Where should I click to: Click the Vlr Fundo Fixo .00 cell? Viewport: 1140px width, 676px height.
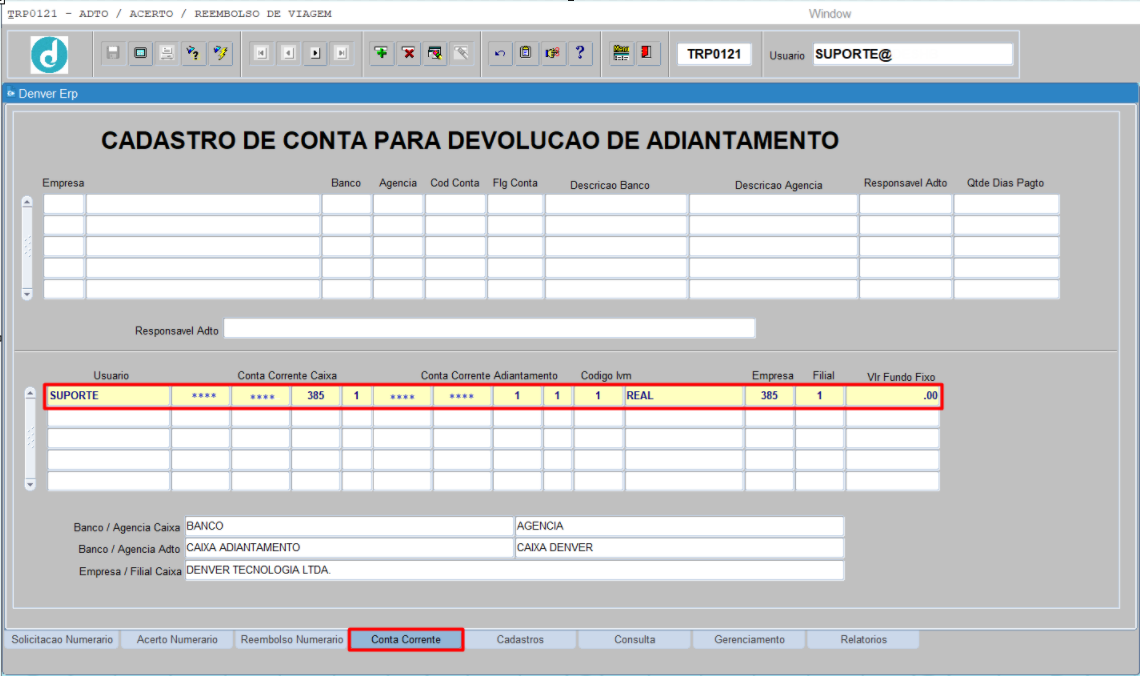pyautogui.click(x=892, y=396)
